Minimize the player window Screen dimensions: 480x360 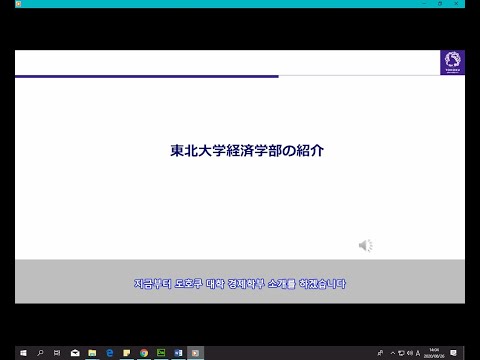(424, 4)
